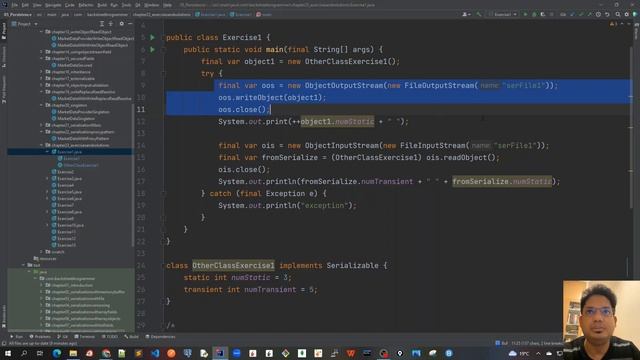Image resolution: width=640 pixels, height=360 pixels.
Task: Open the Window menu
Action: point(151,5)
